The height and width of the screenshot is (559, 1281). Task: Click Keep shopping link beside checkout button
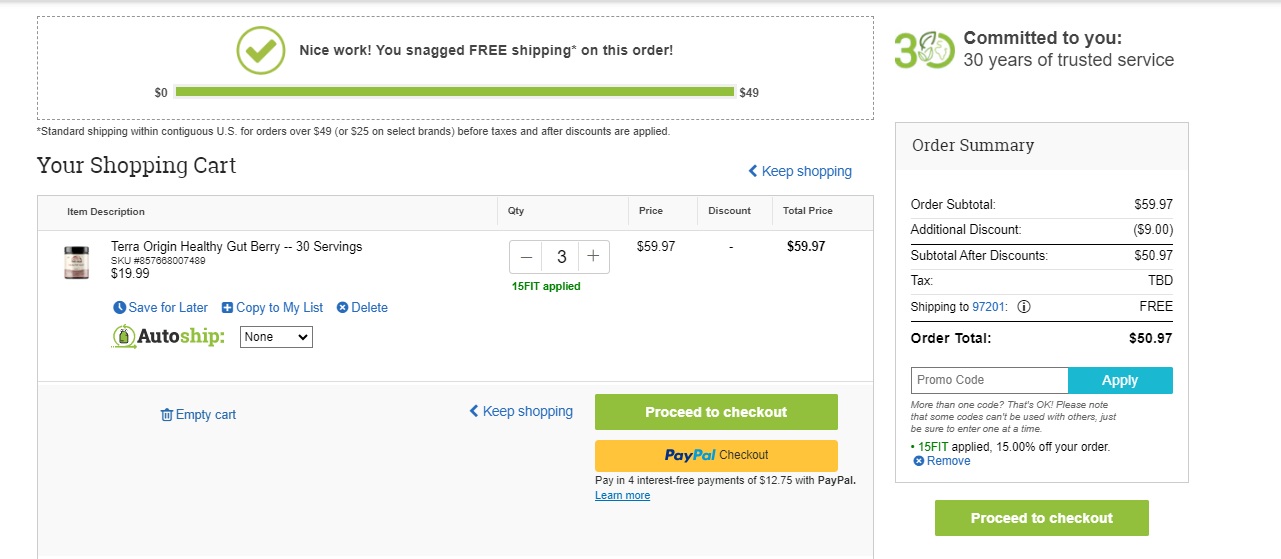pyautogui.click(x=521, y=411)
